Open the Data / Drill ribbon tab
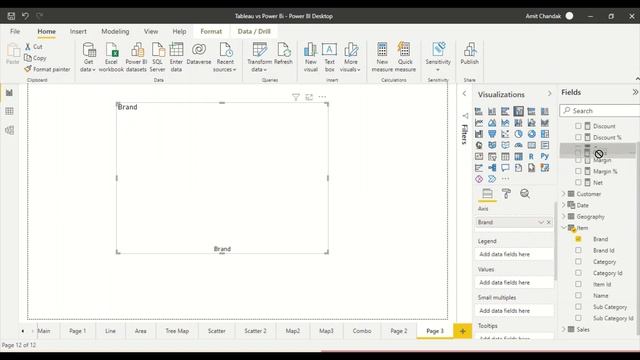The image size is (640, 360). point(254,31)
